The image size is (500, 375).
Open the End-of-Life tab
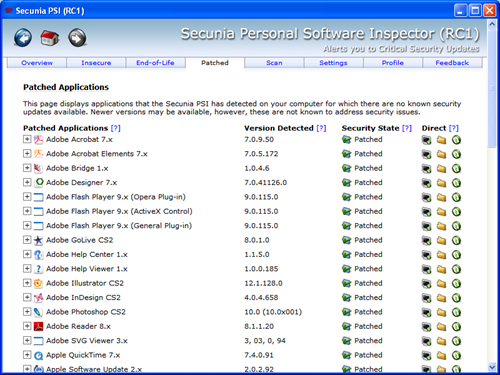(155, 63)
